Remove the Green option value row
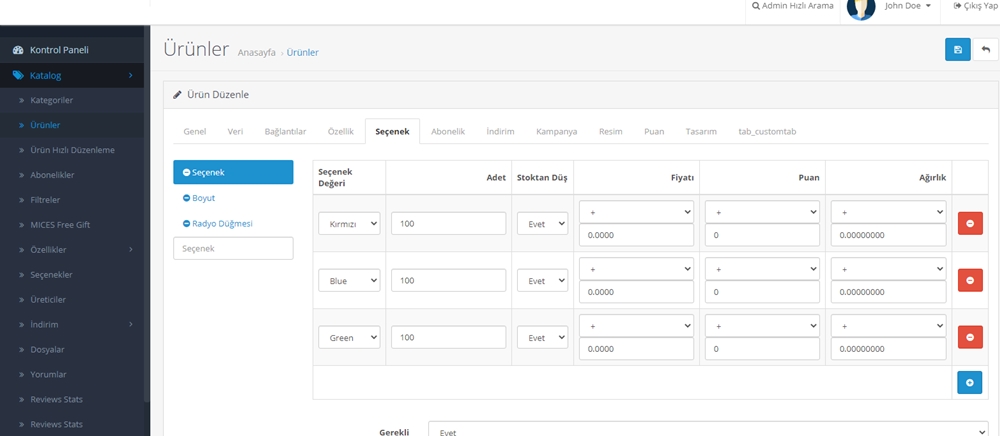 (x=969, y=338)
